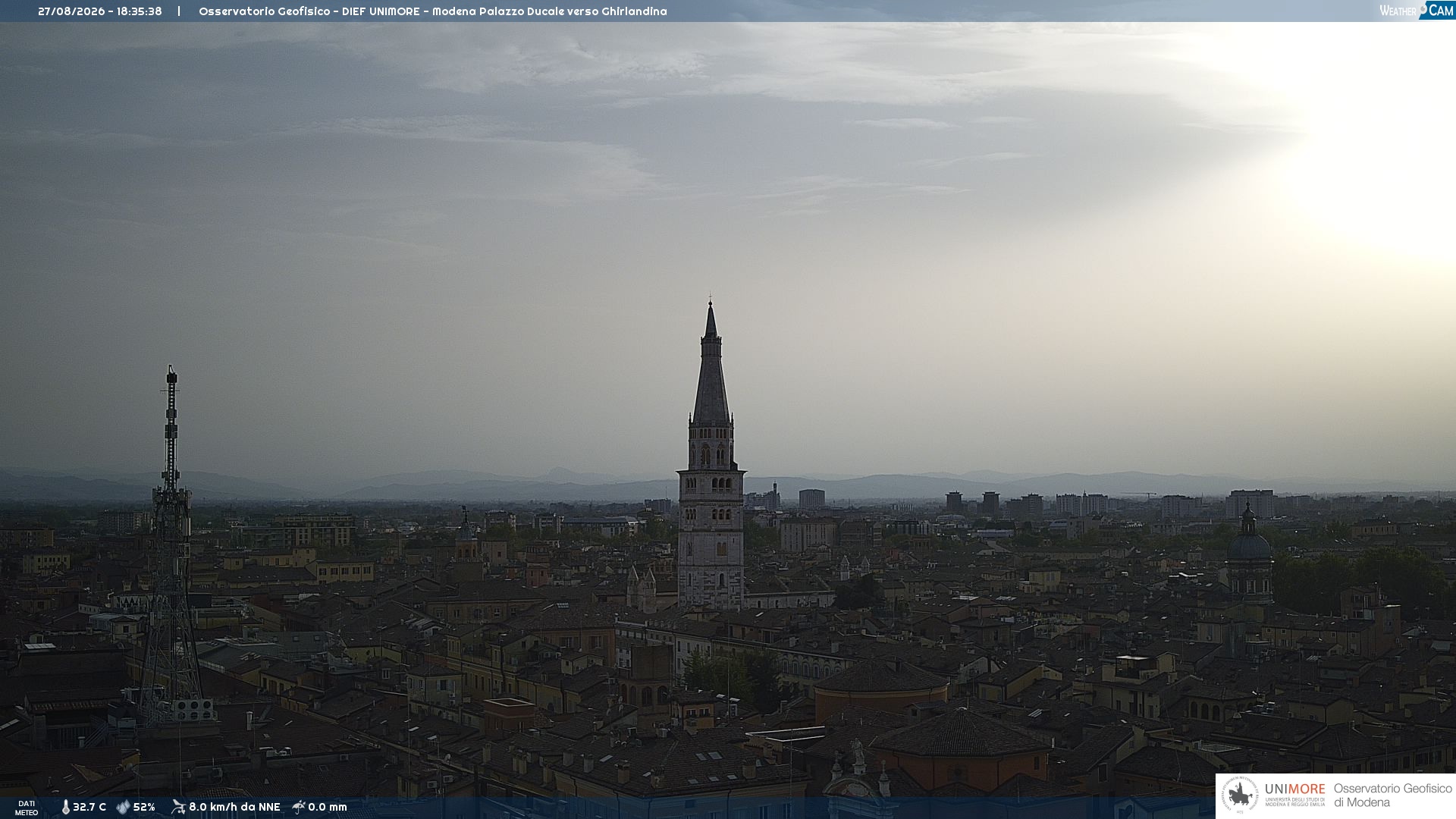Click the lattice antenna tower on the left
The image size is (1456, 819).
tap(171, 546)
